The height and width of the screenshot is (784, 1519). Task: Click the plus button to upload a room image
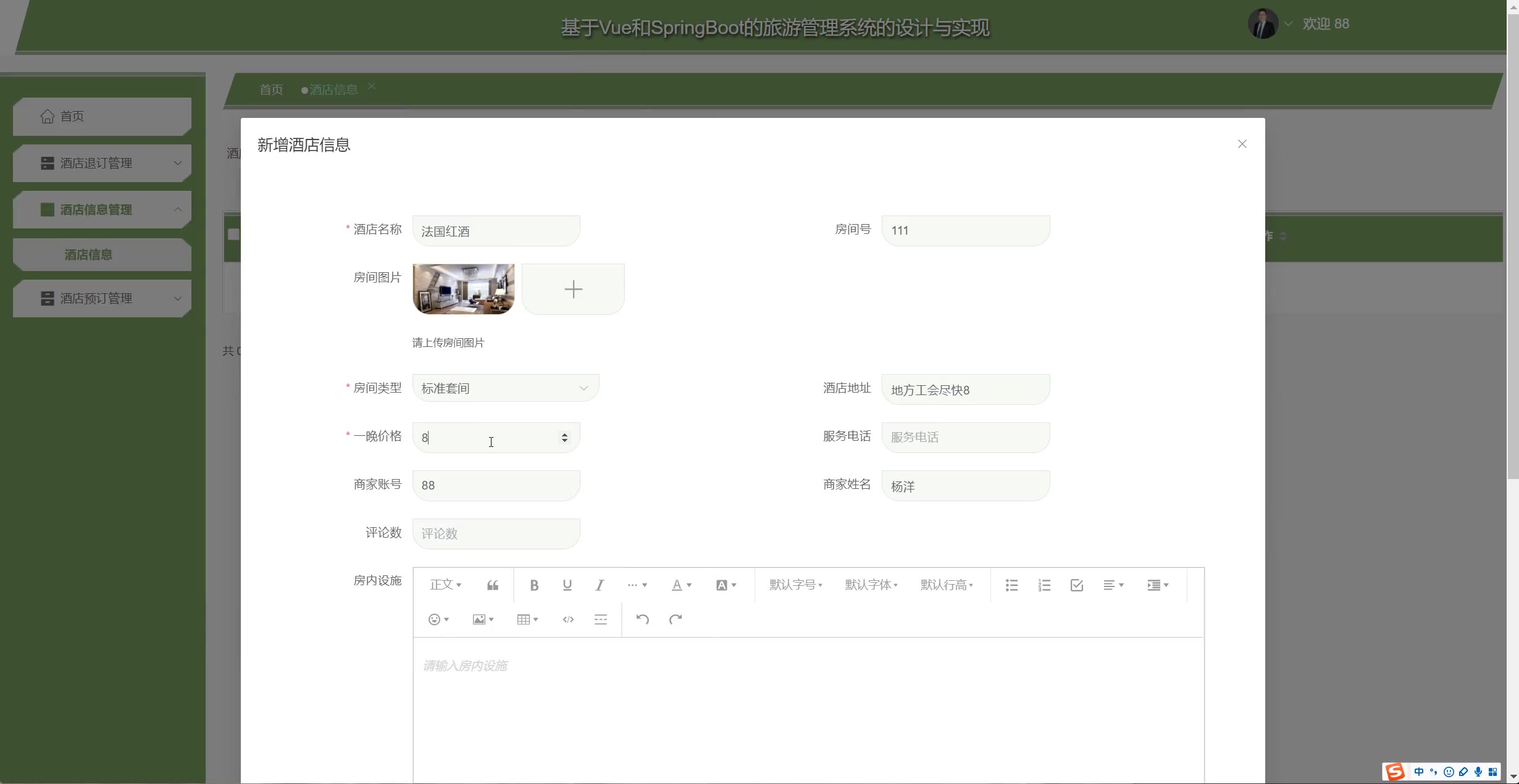(573, 290)
